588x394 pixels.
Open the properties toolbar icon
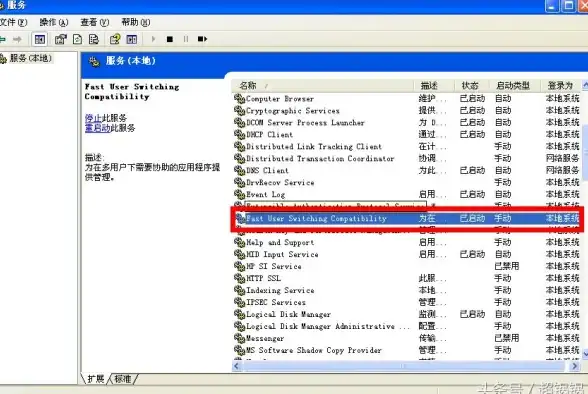point(60,39)
